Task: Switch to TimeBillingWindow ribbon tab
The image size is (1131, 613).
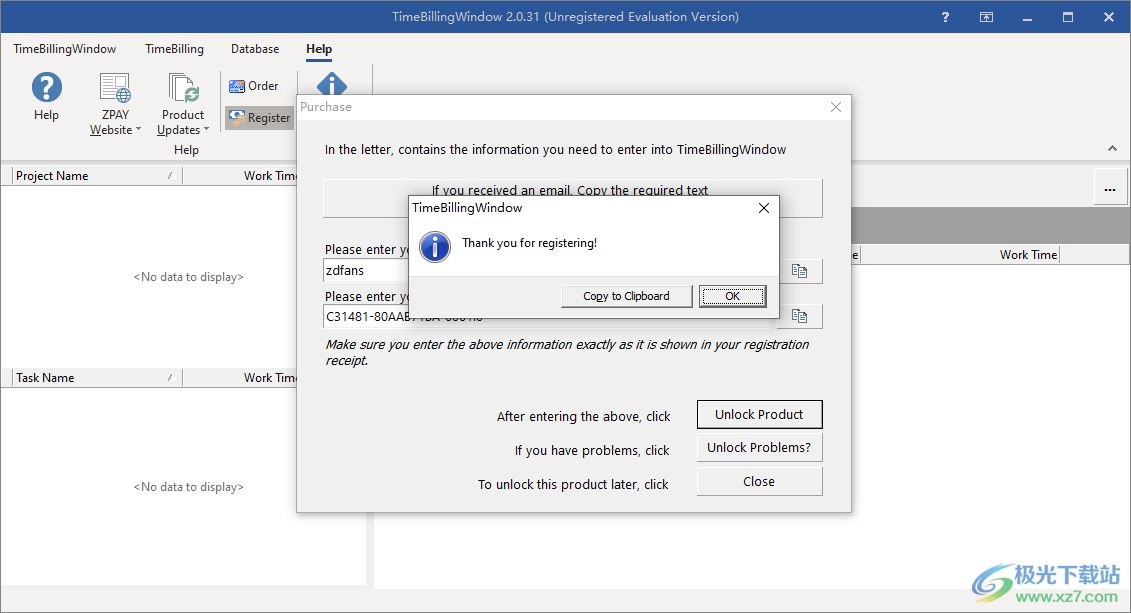Action: (x=65, y=49)
